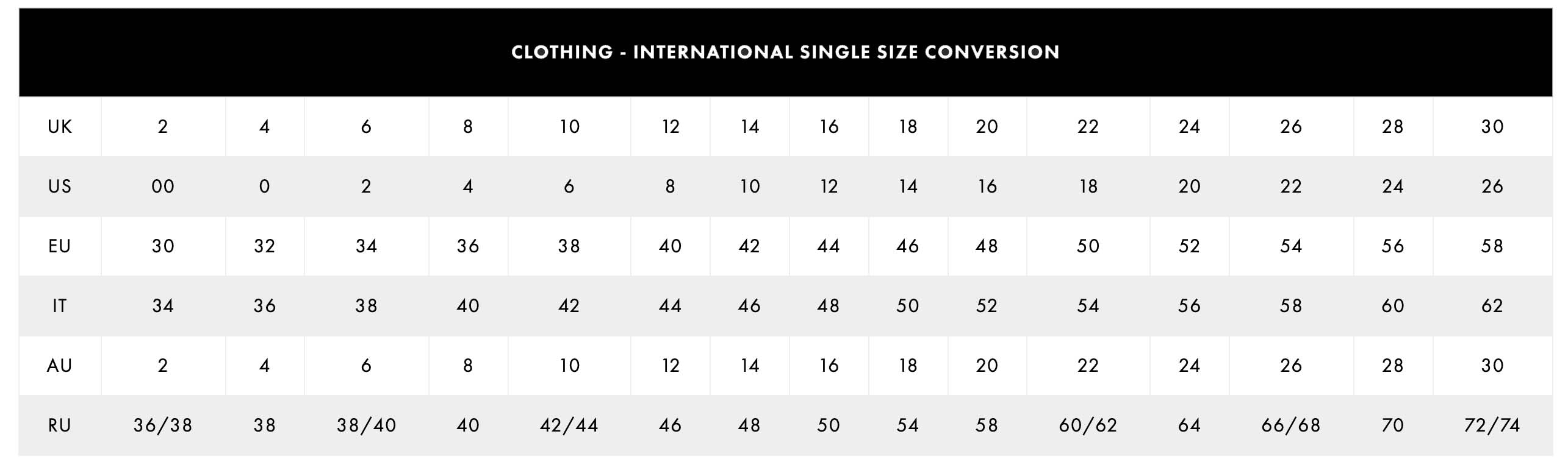The height and width of the screenshot is (473, 1568).
Task: Select the US row label
Action: (60, 187)
